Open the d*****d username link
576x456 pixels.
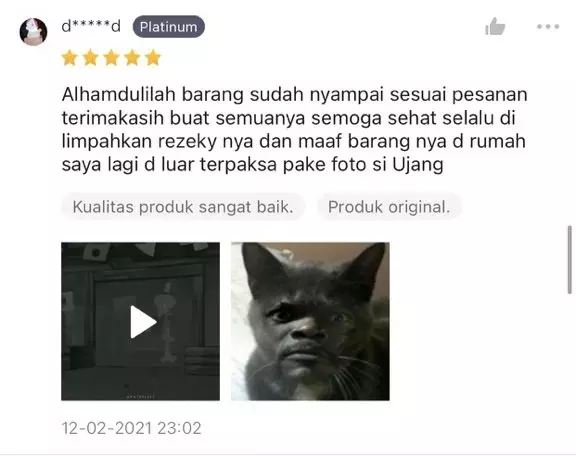(x=91, y=26)
